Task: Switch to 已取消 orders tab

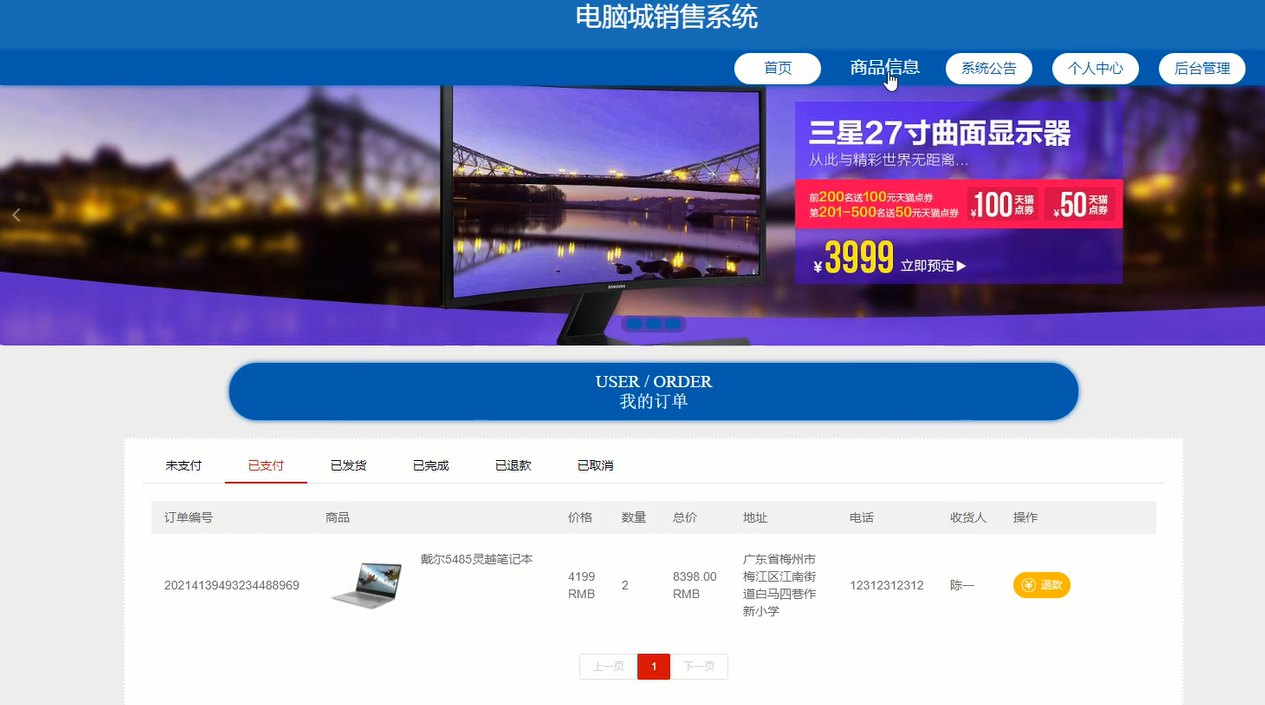Action: click(595, 466)
